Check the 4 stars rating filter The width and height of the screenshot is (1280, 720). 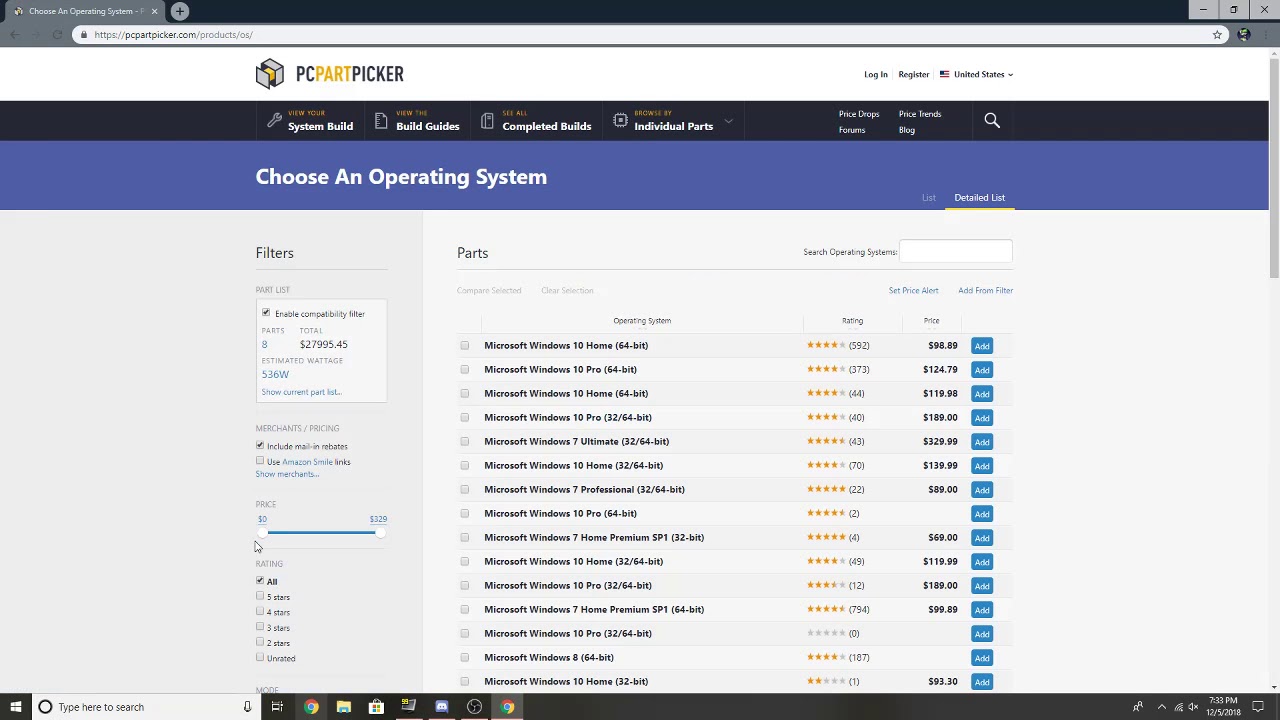(x=260, y=612)
